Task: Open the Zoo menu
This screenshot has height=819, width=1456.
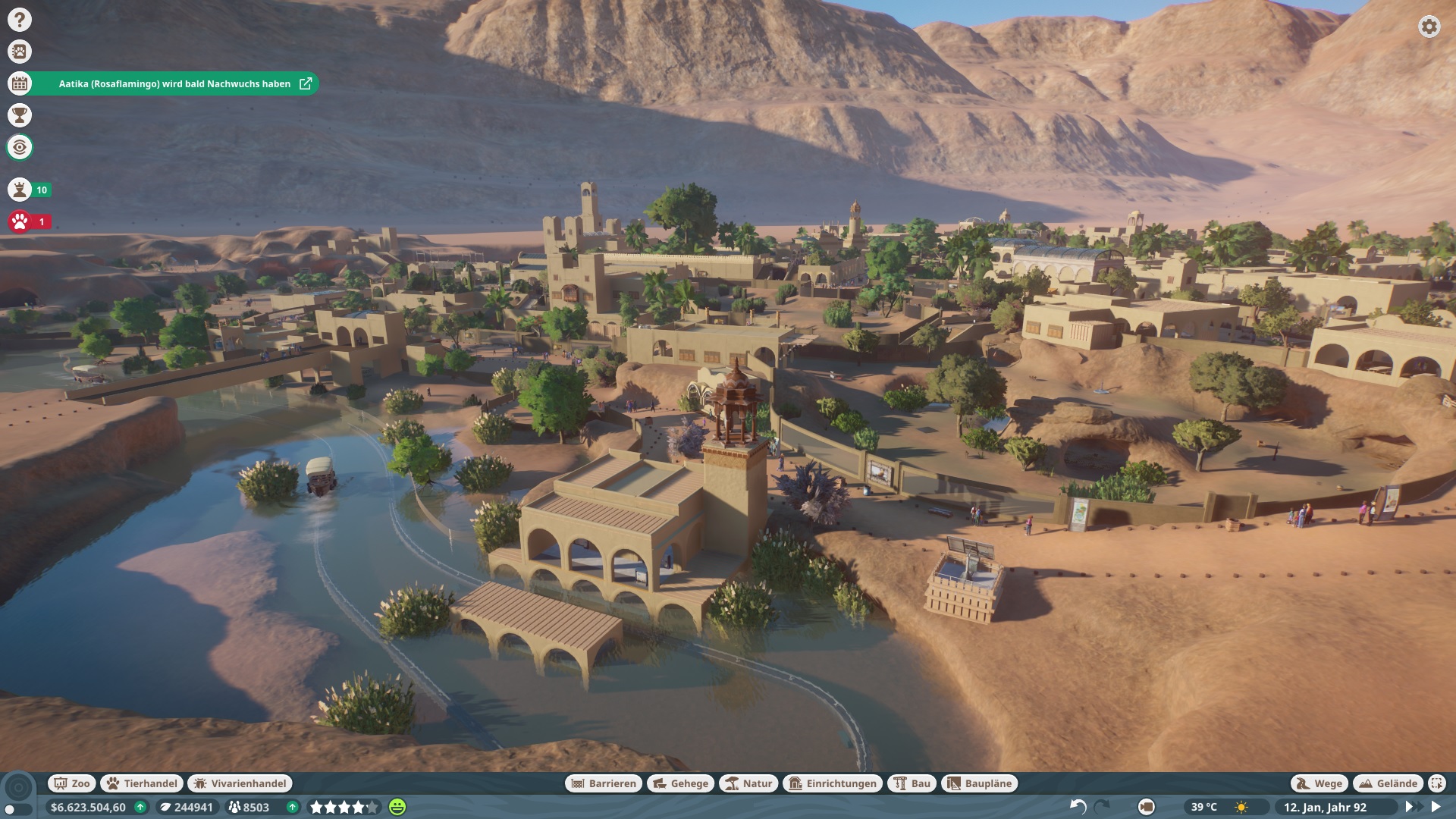Action: [72, 783]
